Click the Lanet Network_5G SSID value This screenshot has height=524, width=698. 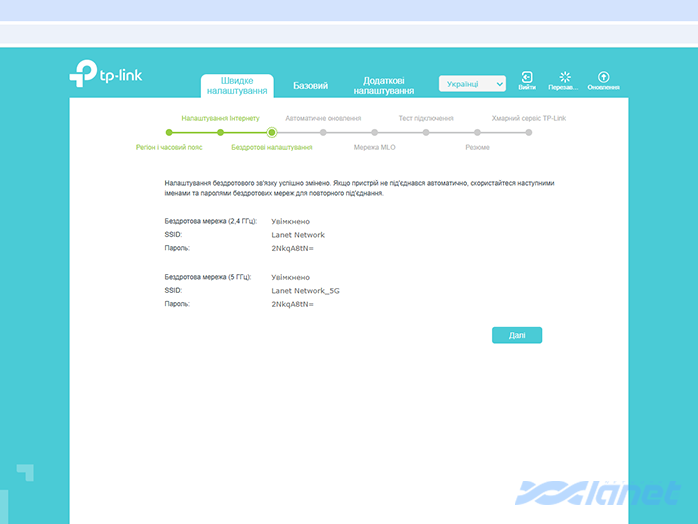coord(305,290)
